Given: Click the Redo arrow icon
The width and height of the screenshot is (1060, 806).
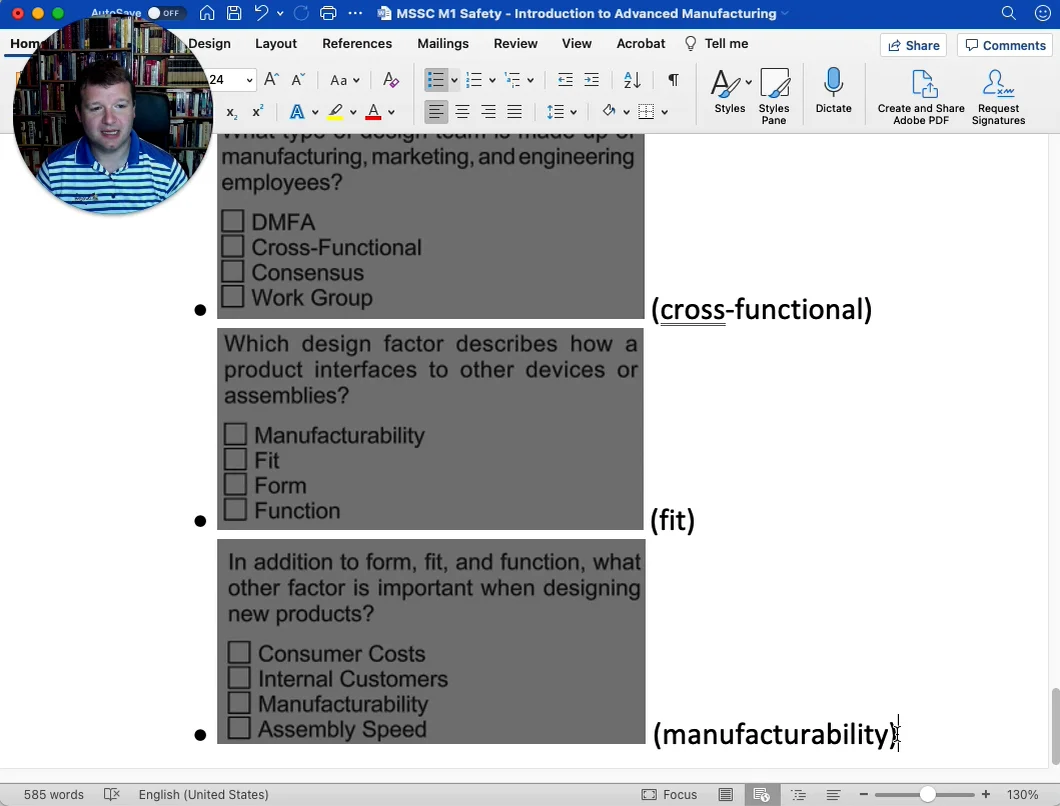Looking at the screenshot, I should tap(302, 13).
